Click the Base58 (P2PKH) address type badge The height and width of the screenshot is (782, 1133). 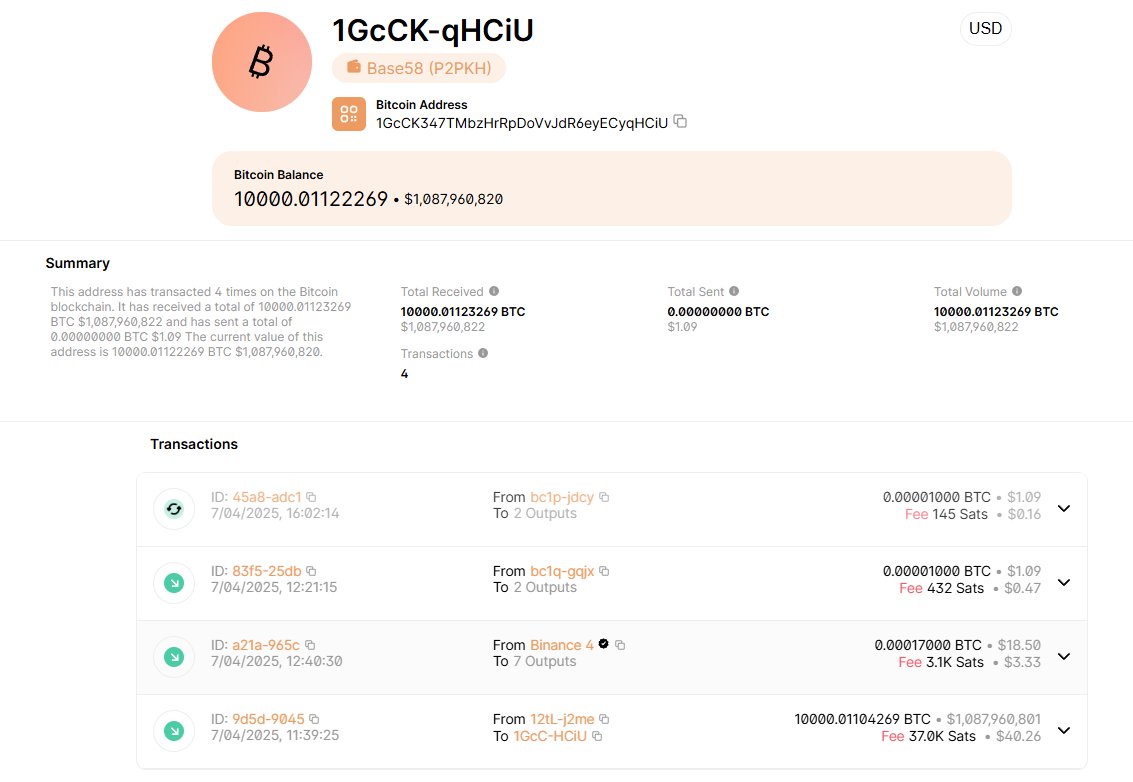click(x=419, y=68)
